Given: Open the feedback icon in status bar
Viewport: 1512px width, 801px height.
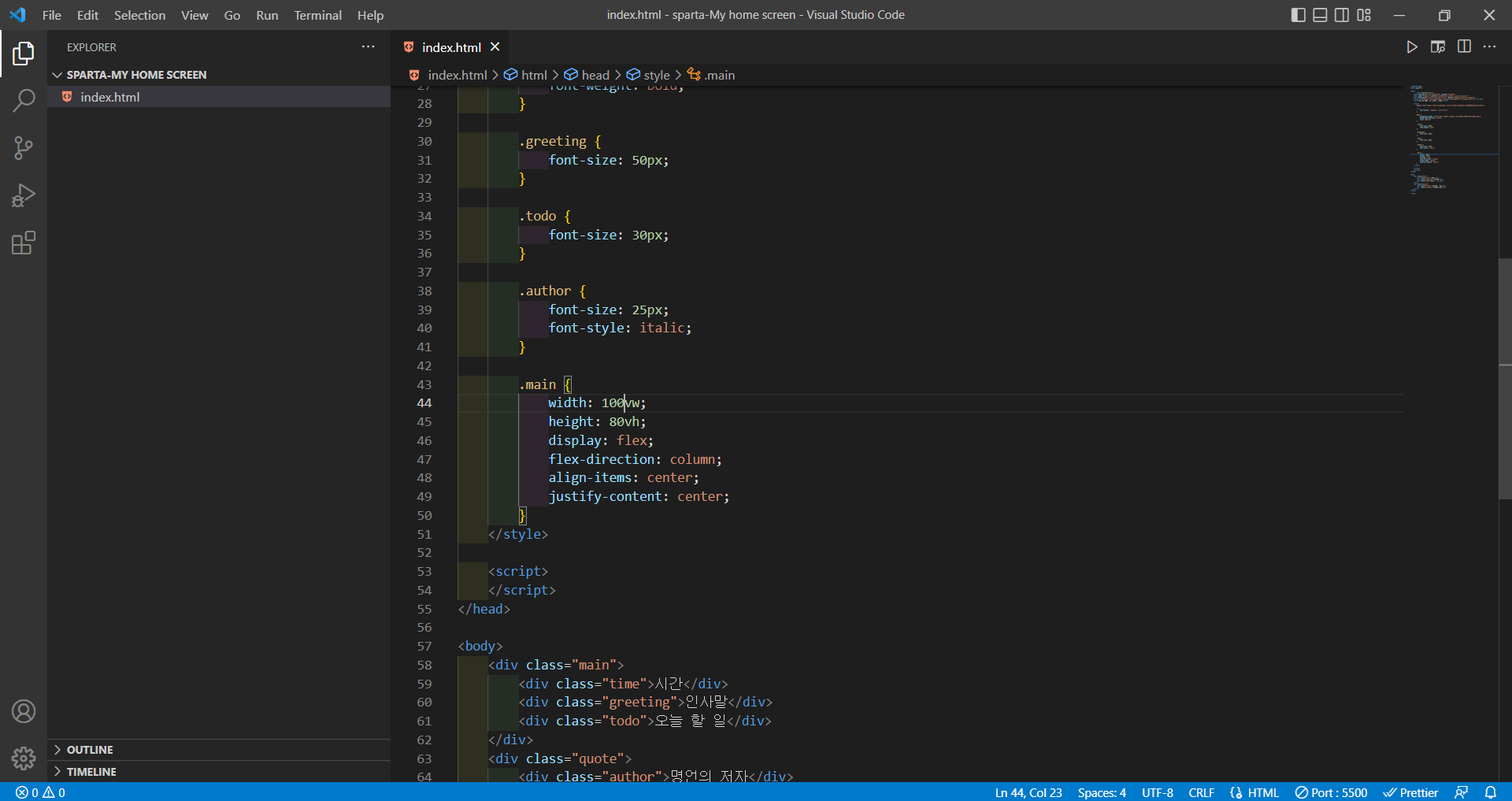Looking at the screenshot, I should pos(1462,792).
